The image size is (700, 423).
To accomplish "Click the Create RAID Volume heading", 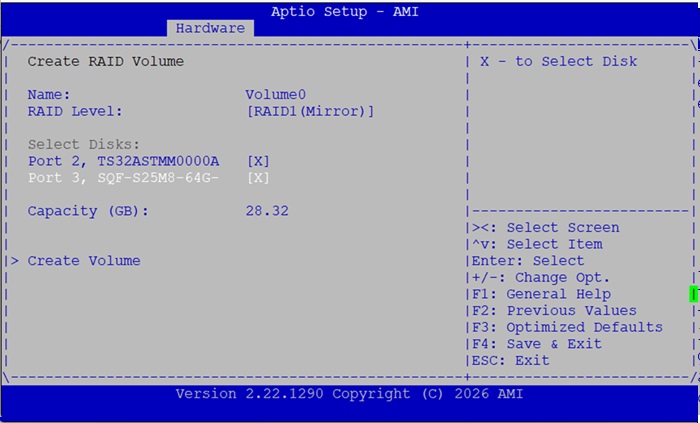I will [106, 61].
